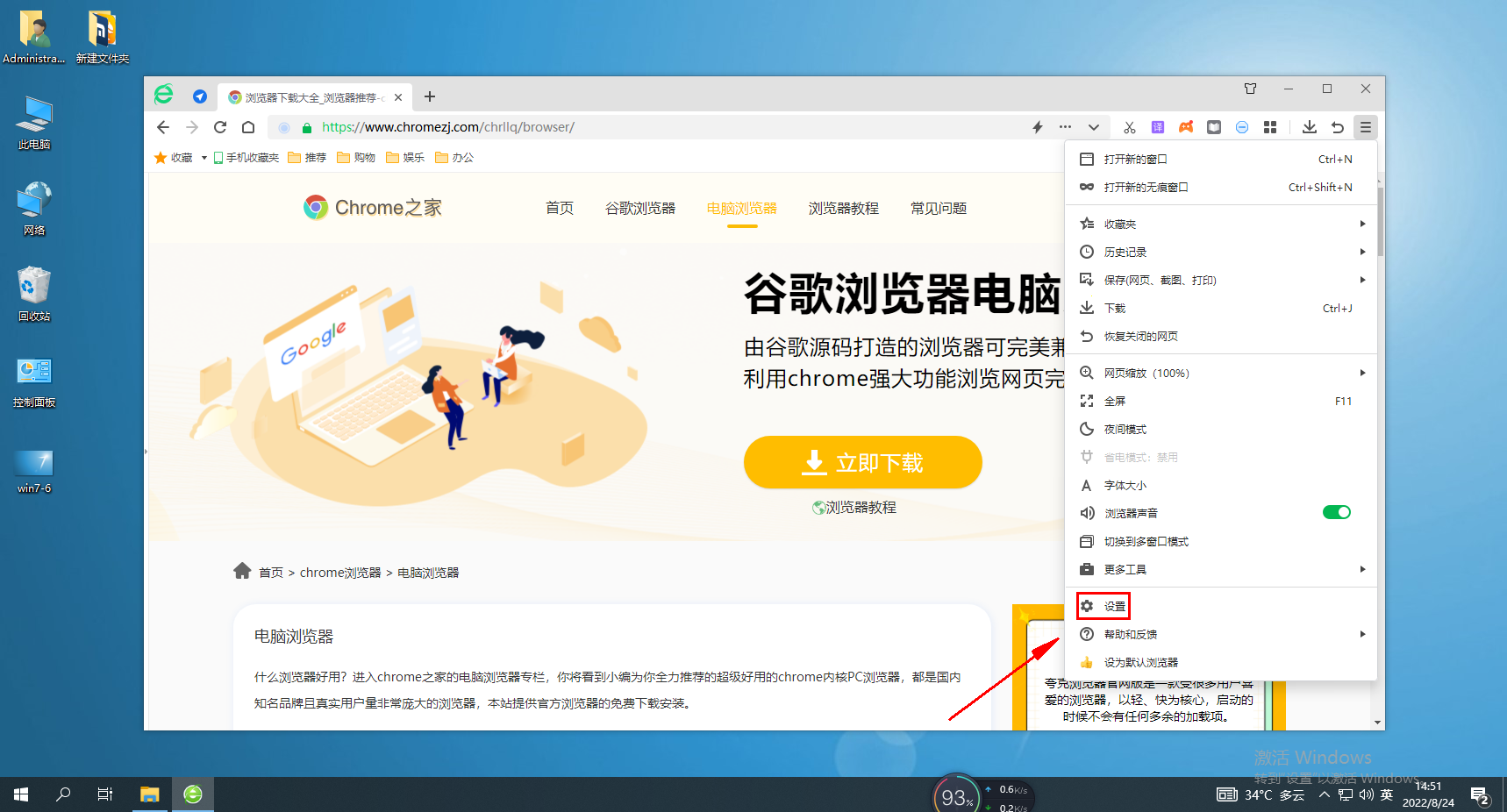
Task: Toggle the 浏览器声音 switch off
Action: pyautogui.click(x=1337, y=513)
